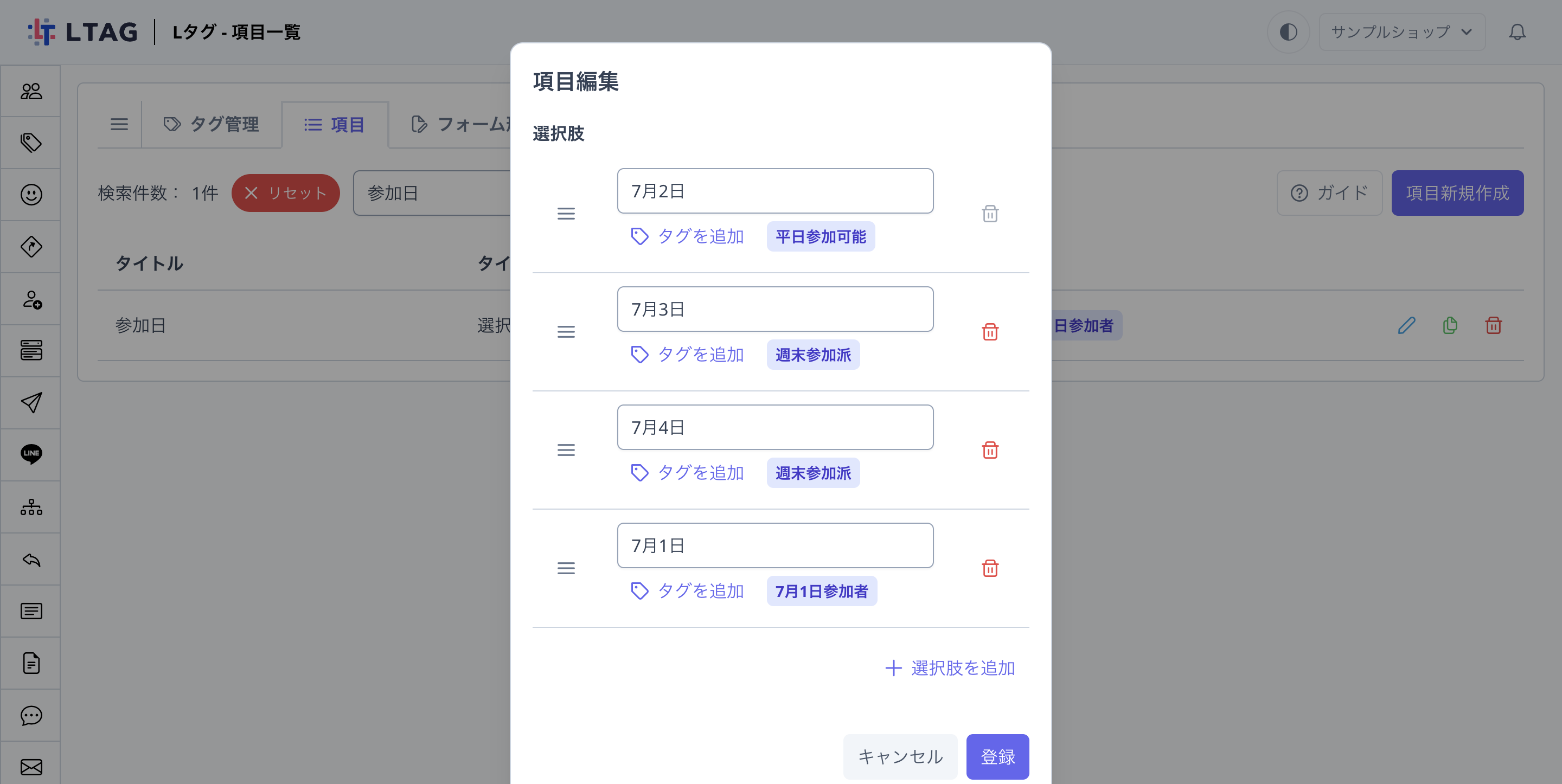
Task: Open the text lines sidebar icon
Action: pyautogui.click(x=31, y=611)
